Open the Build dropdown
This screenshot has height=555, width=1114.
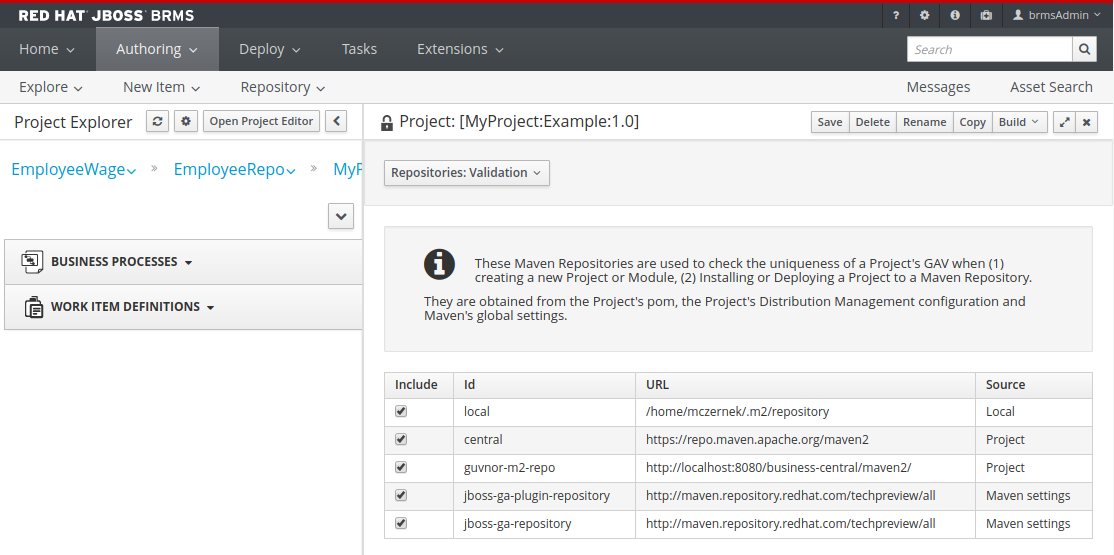coord(1019,122)
